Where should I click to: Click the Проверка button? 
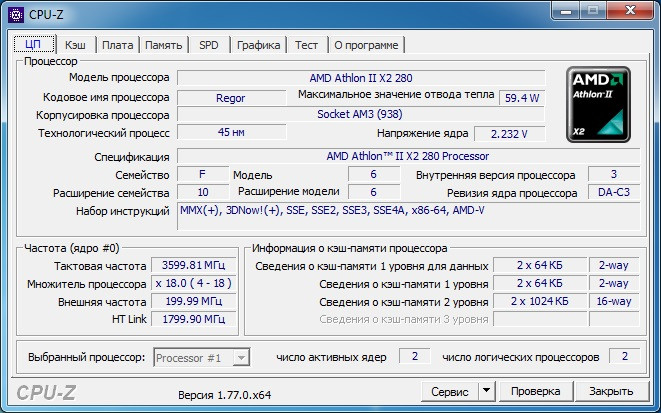[536, 391]
